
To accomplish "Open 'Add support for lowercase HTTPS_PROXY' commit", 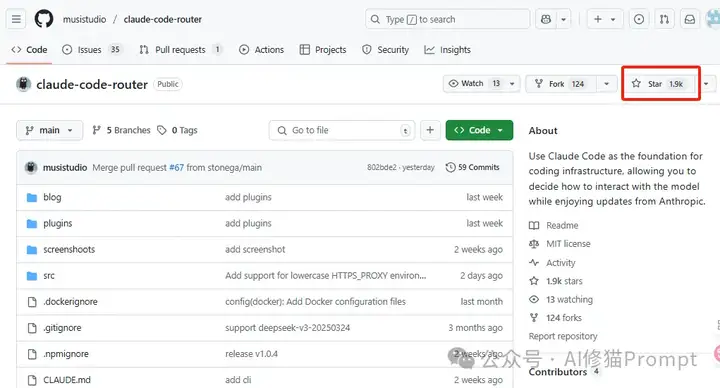I will tap(326, 276).
